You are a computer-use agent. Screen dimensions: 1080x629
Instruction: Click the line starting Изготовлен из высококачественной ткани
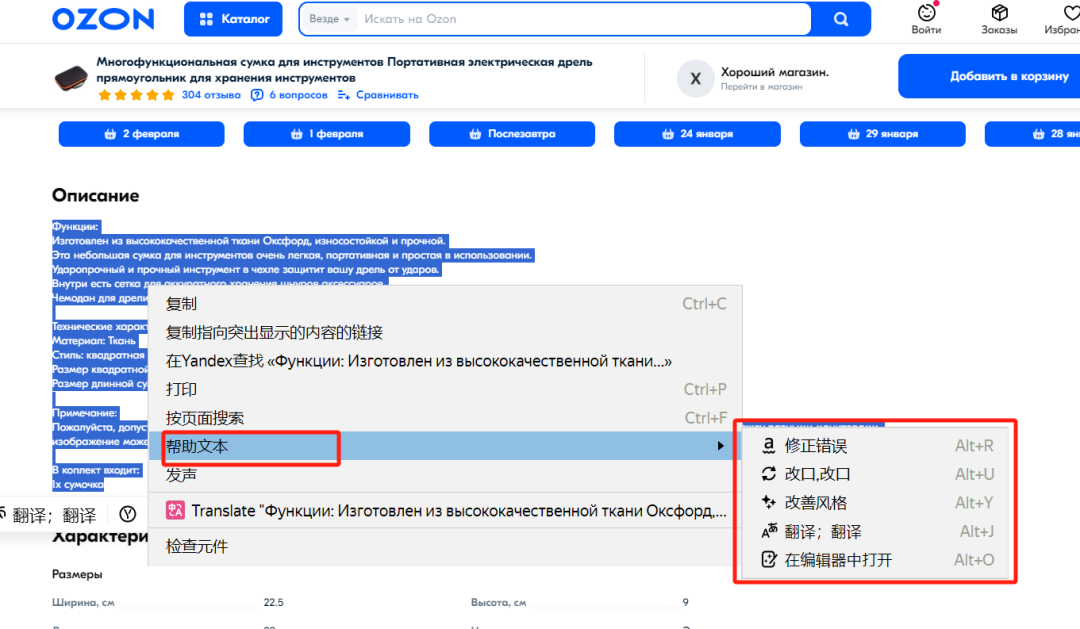tap(249, 240)
